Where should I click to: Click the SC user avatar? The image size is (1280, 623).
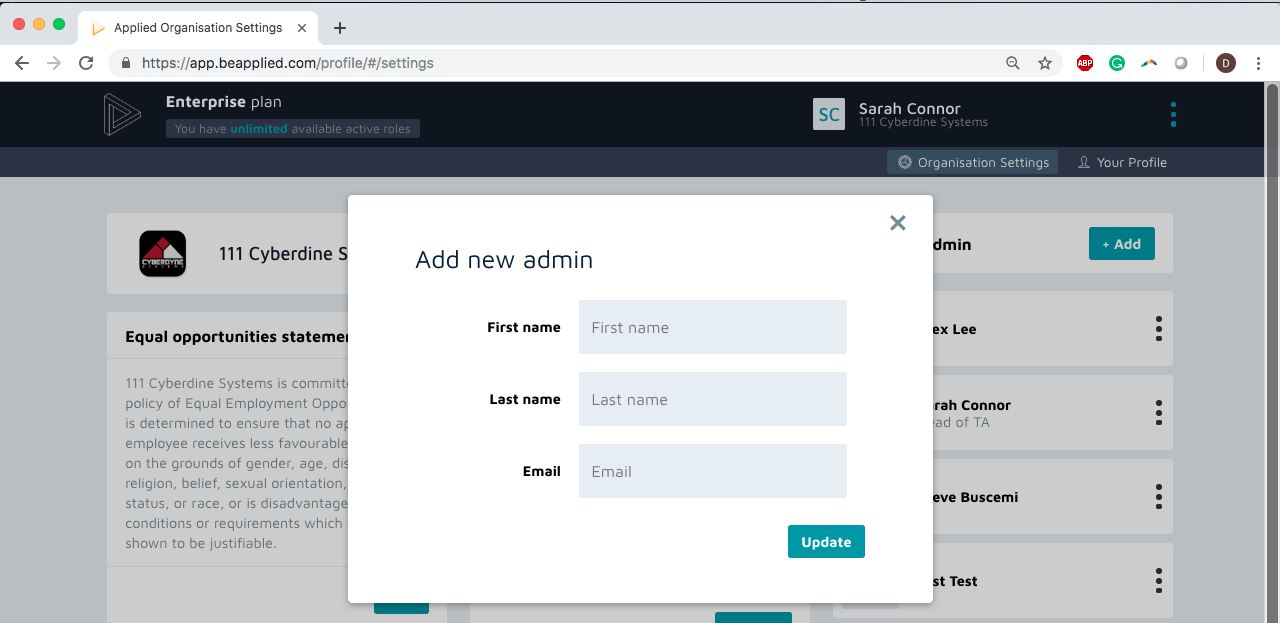[x=829, y=114]
